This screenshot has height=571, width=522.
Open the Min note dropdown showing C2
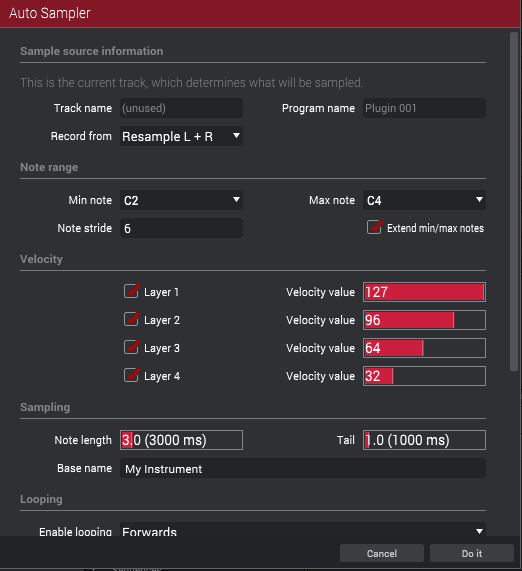[x=181, y=200]
